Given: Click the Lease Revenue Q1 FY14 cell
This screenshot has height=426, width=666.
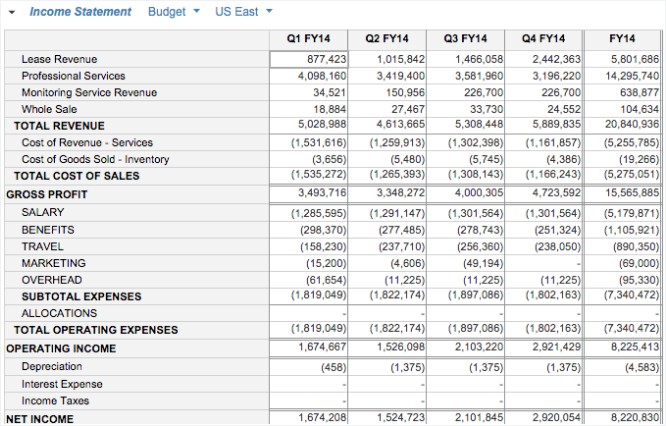Looking at the screenshot, I should pos(309,60).
